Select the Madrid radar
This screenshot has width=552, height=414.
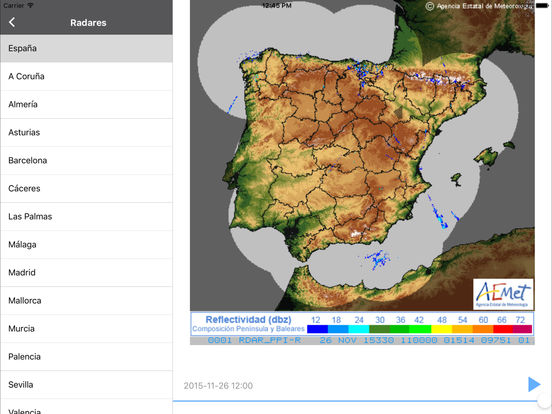pyautogui.click(x=86, y=272)
